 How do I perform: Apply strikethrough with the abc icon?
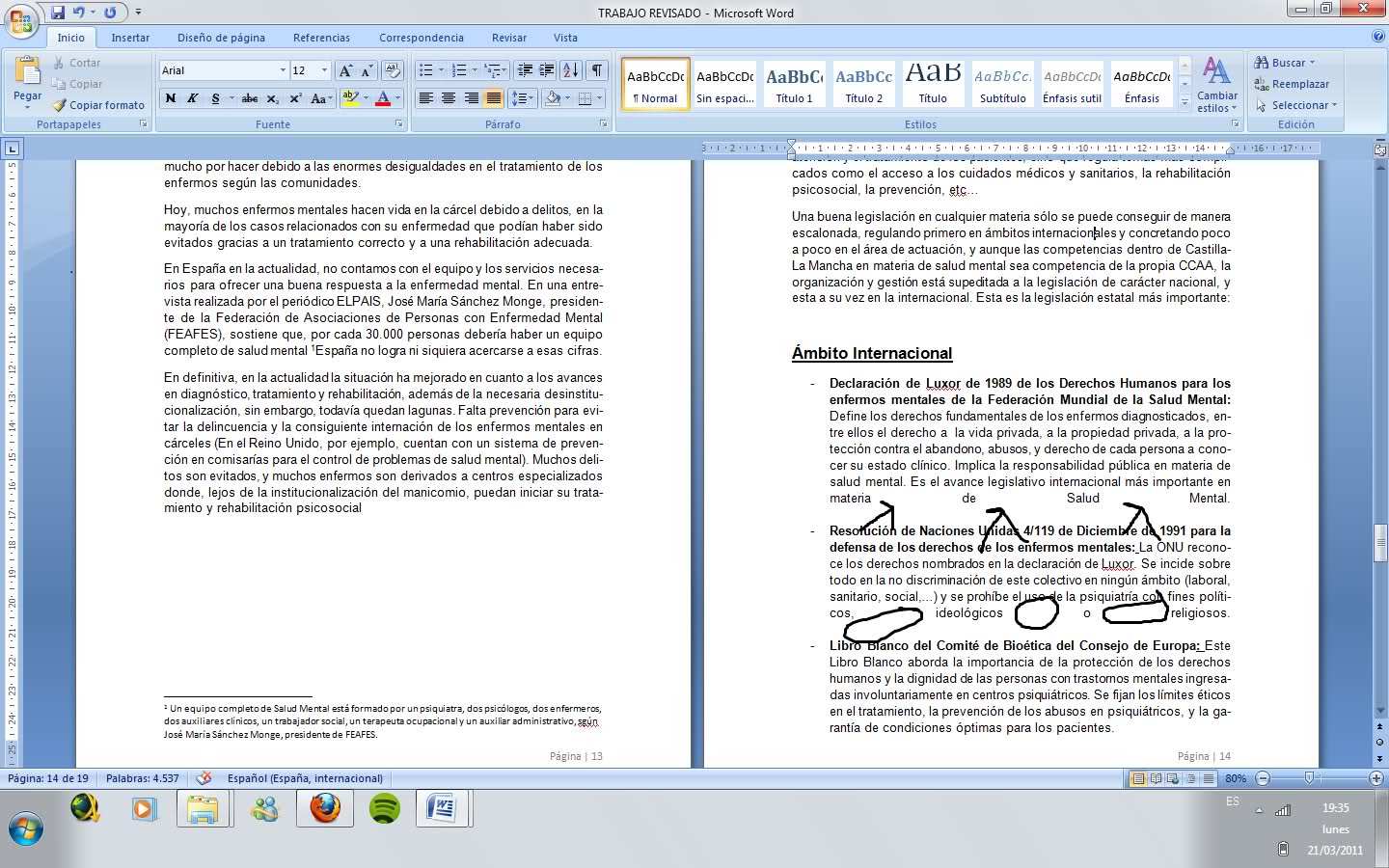(249, 98)
